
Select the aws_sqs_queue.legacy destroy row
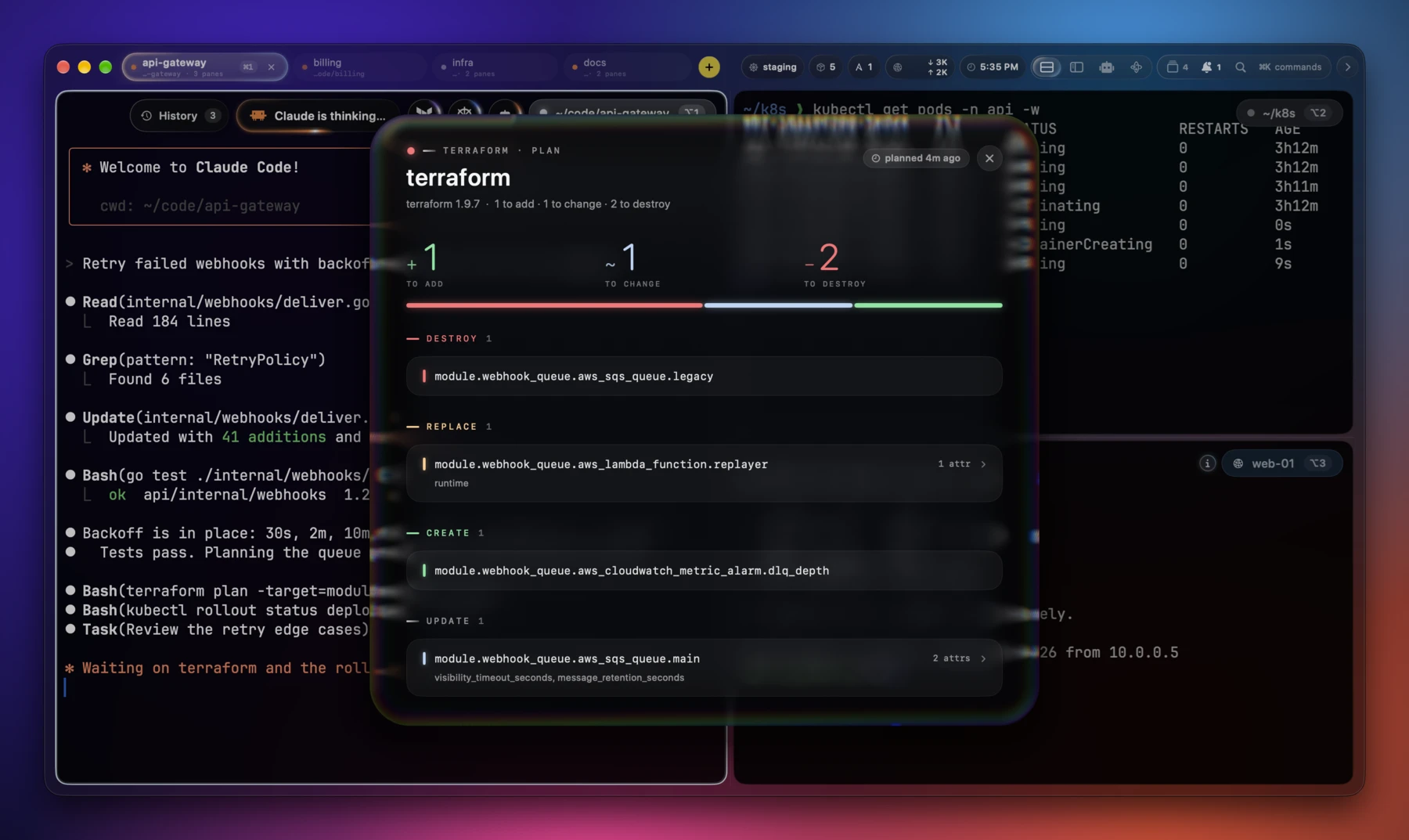(704, 377)
